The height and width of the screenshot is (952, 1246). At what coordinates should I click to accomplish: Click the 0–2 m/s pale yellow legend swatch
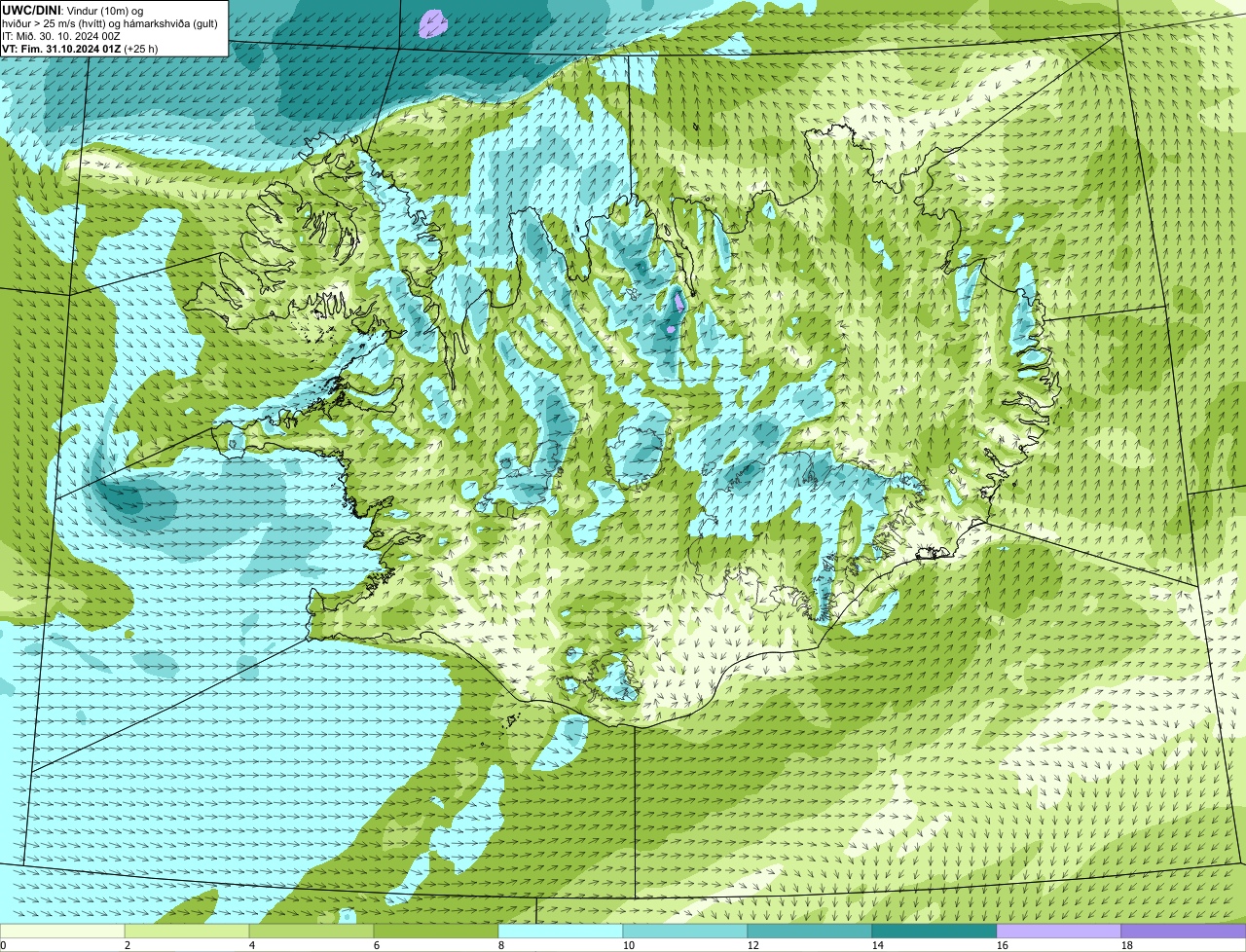coord(62,931)
